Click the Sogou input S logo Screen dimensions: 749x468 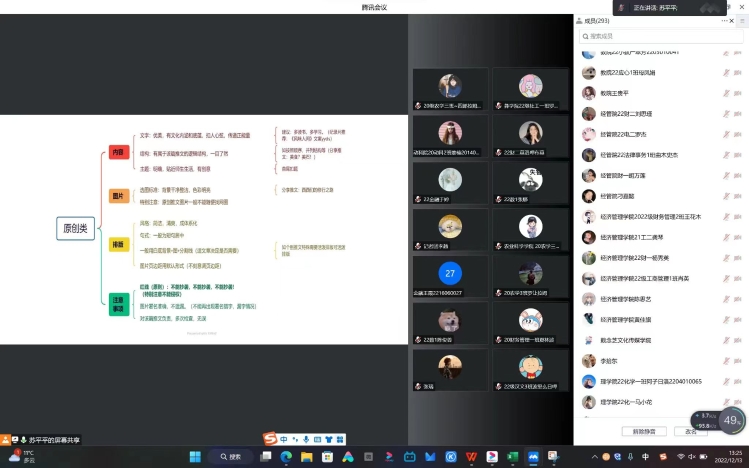(x=270, y=438)
